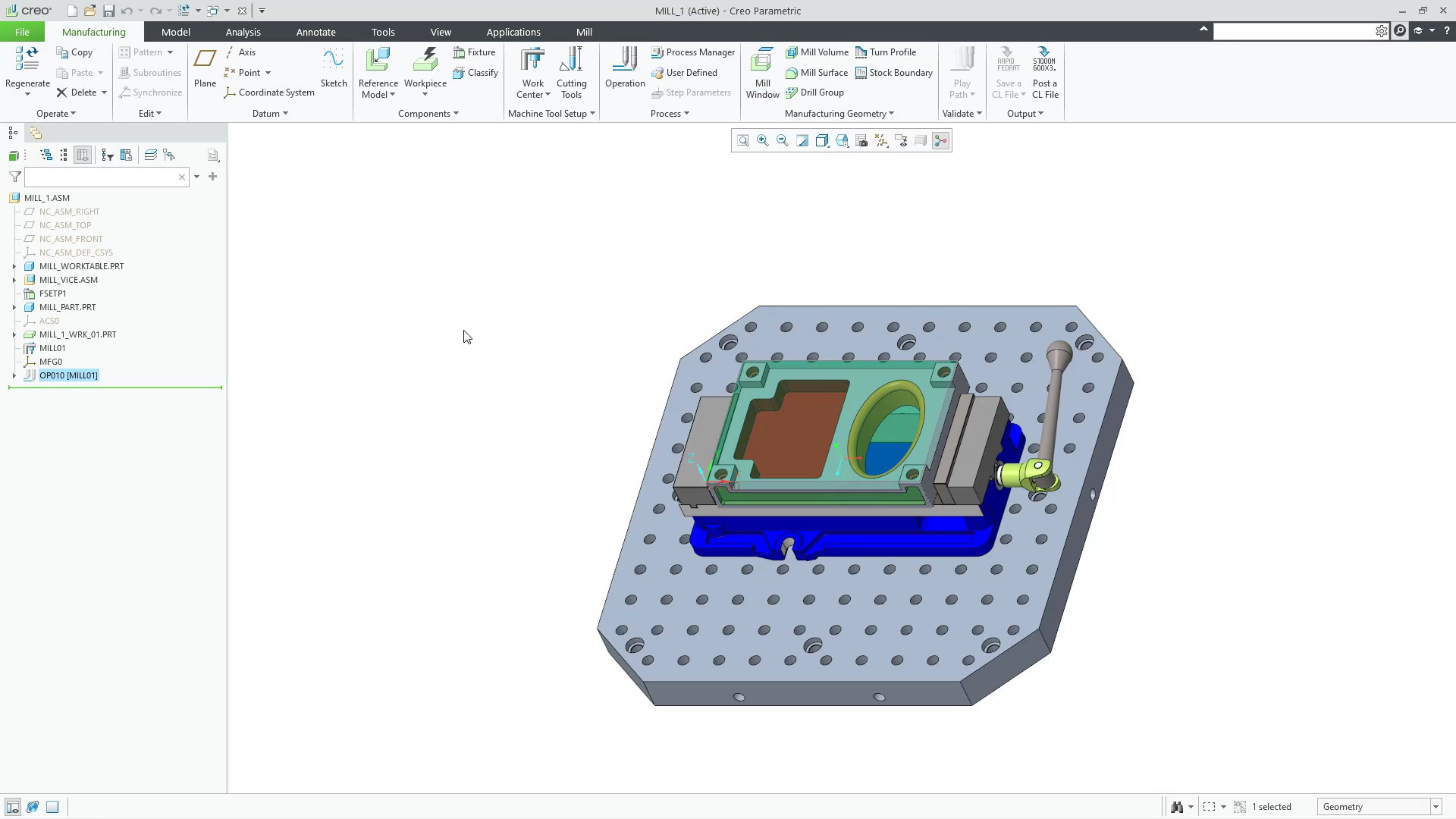Click the Coordinate System button

pyautogui.click(x=269, y=93)
